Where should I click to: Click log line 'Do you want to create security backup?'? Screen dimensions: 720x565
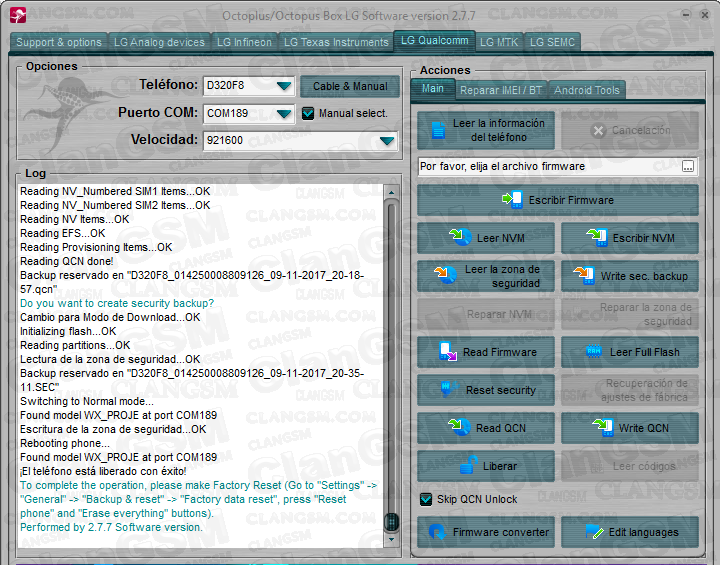coord(117,303)
